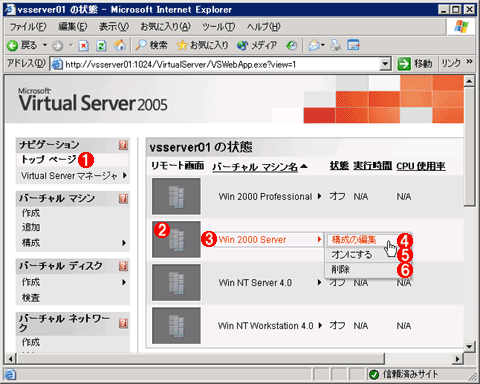Open help icon for バーチャル ディスク section
Screen dimensions: 480x384
123,266
